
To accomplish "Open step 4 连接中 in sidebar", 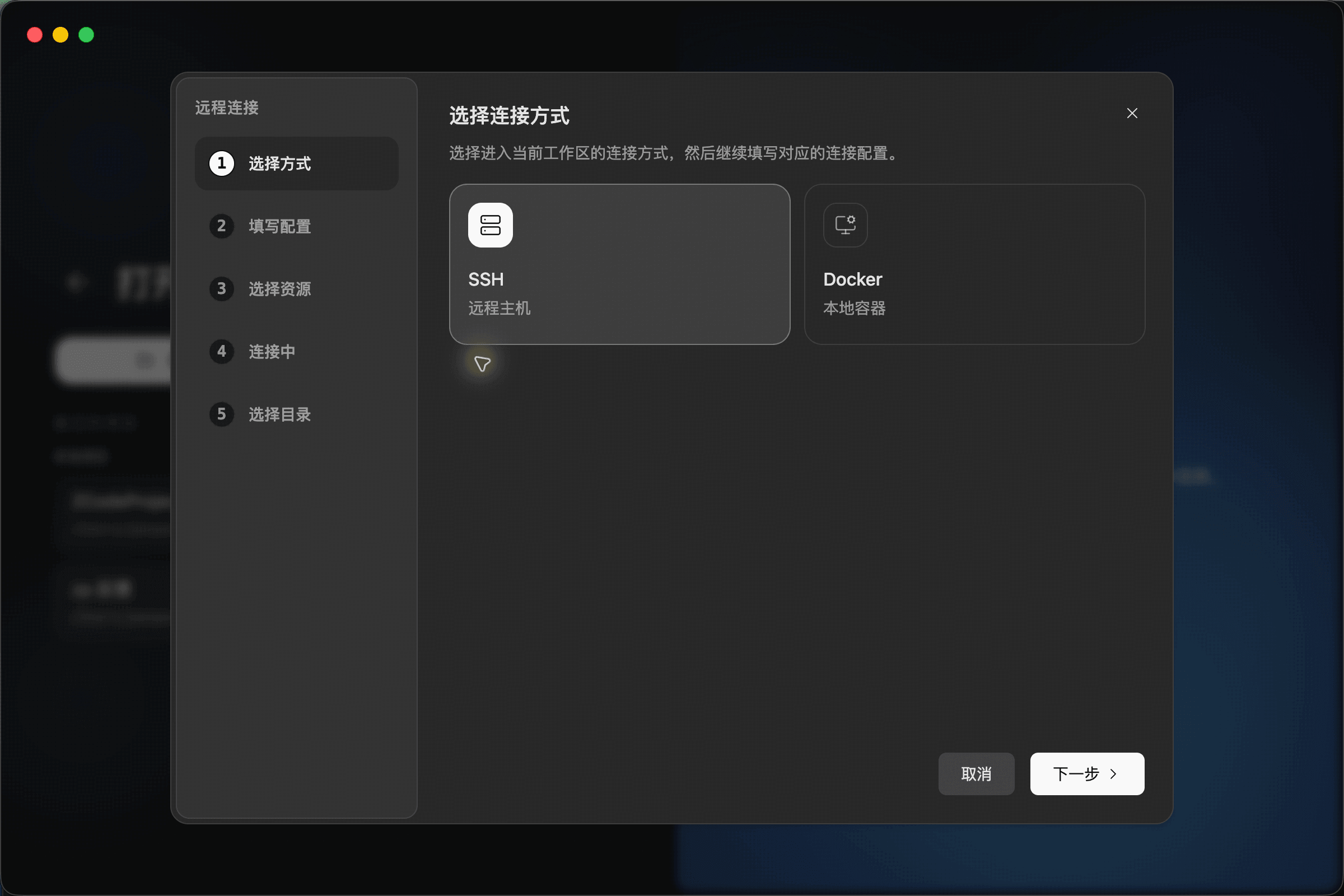I will [x=297, y=352].
